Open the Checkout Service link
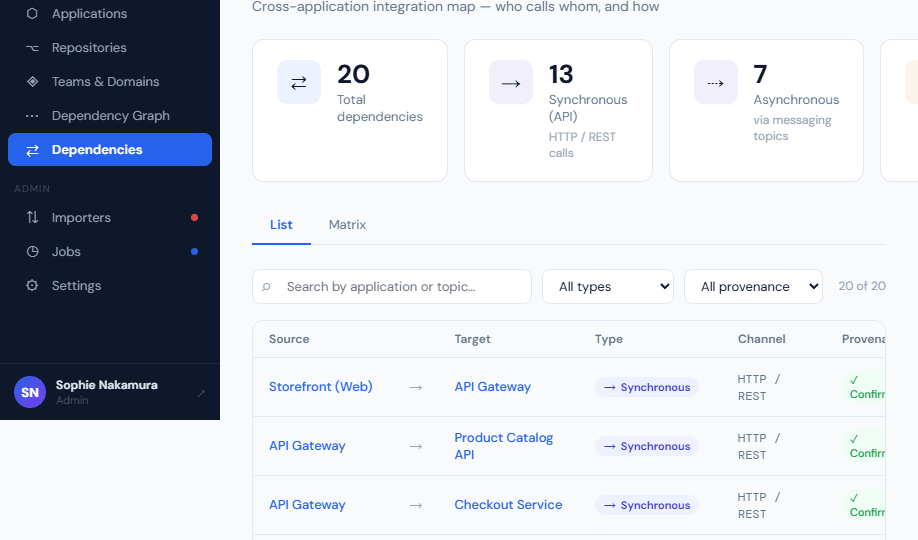Screen dimensions: 918x540 click(508, 504)
